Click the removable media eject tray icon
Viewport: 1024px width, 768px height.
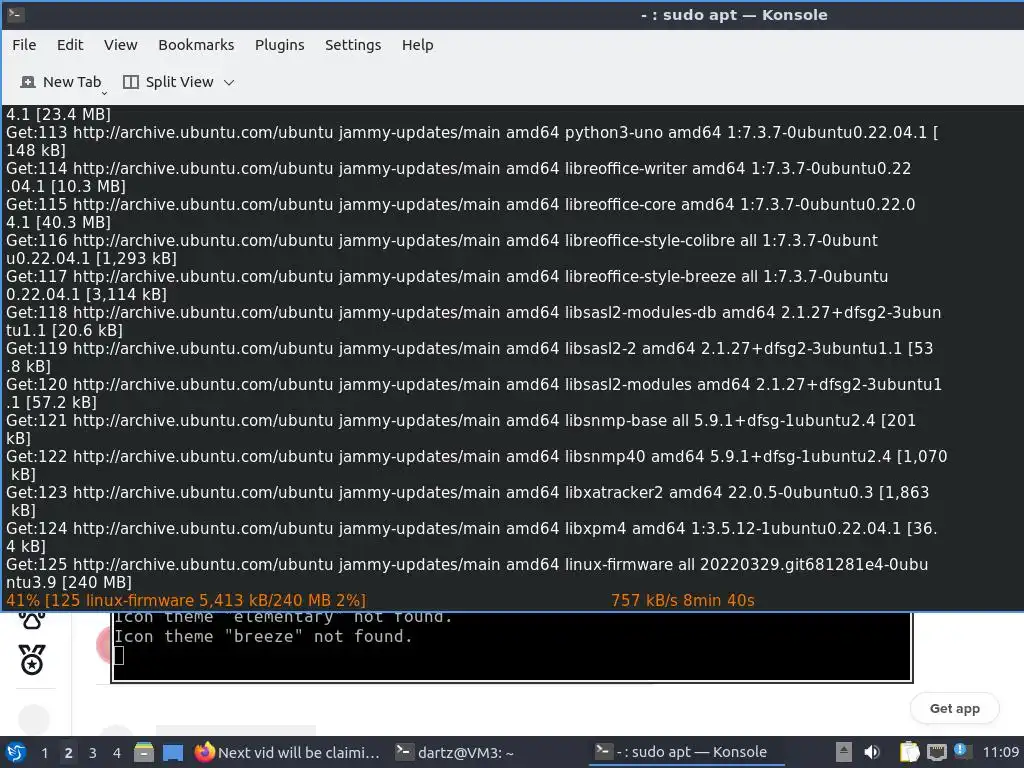coord(844,752)
